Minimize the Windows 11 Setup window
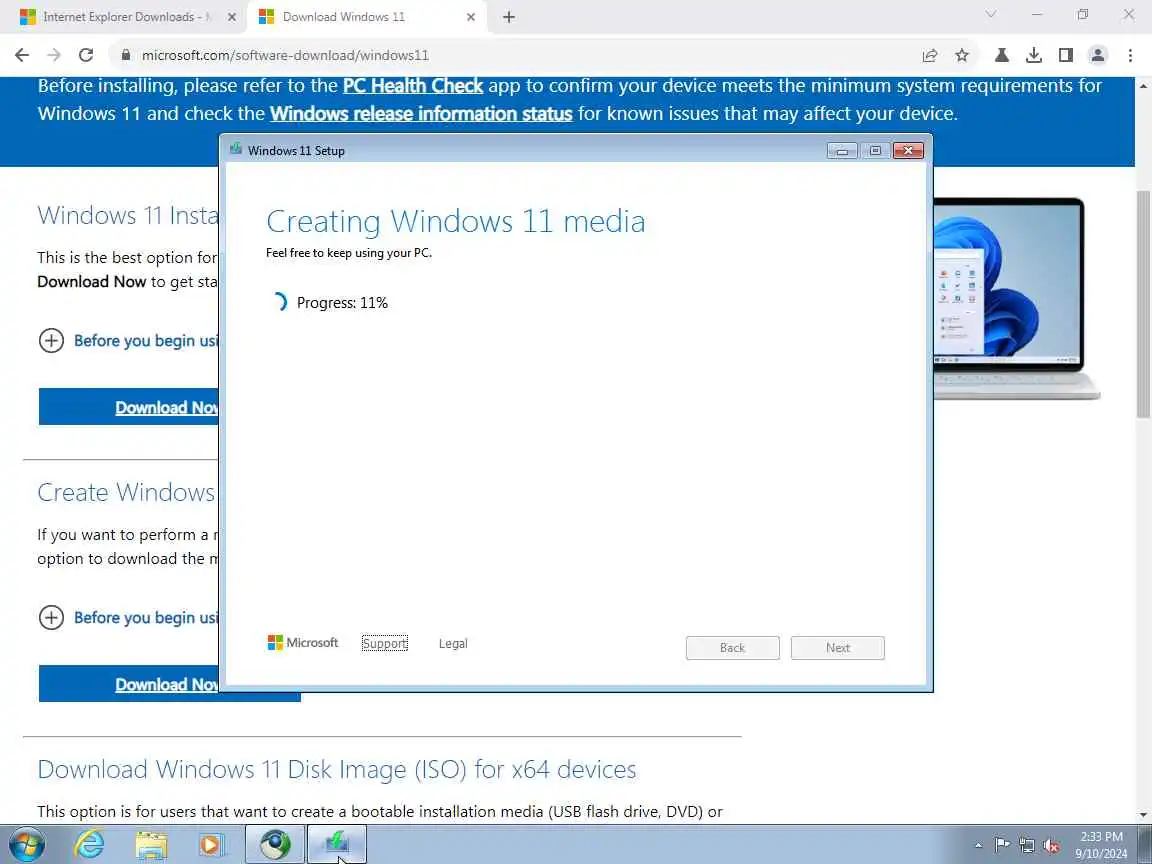Viewport: 1152px width, 864px height. (842, 151)
